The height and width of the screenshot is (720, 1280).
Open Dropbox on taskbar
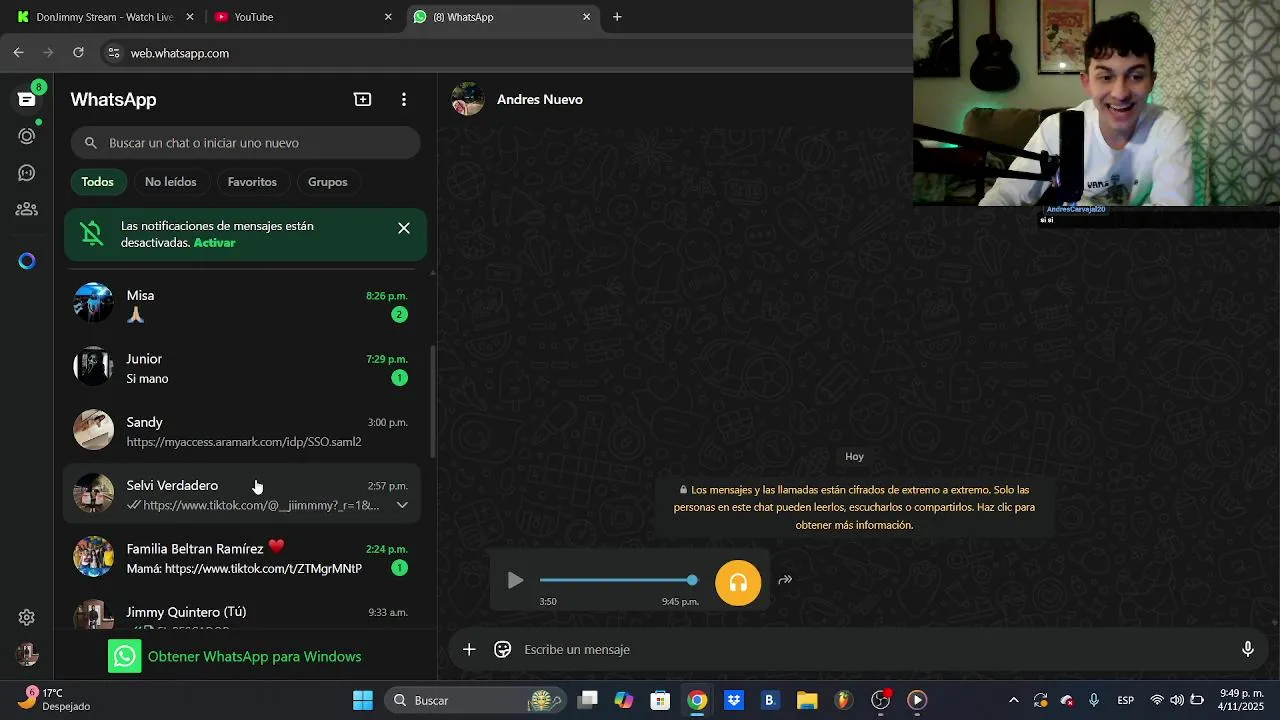pyautogui.click(x=734, y=700)
